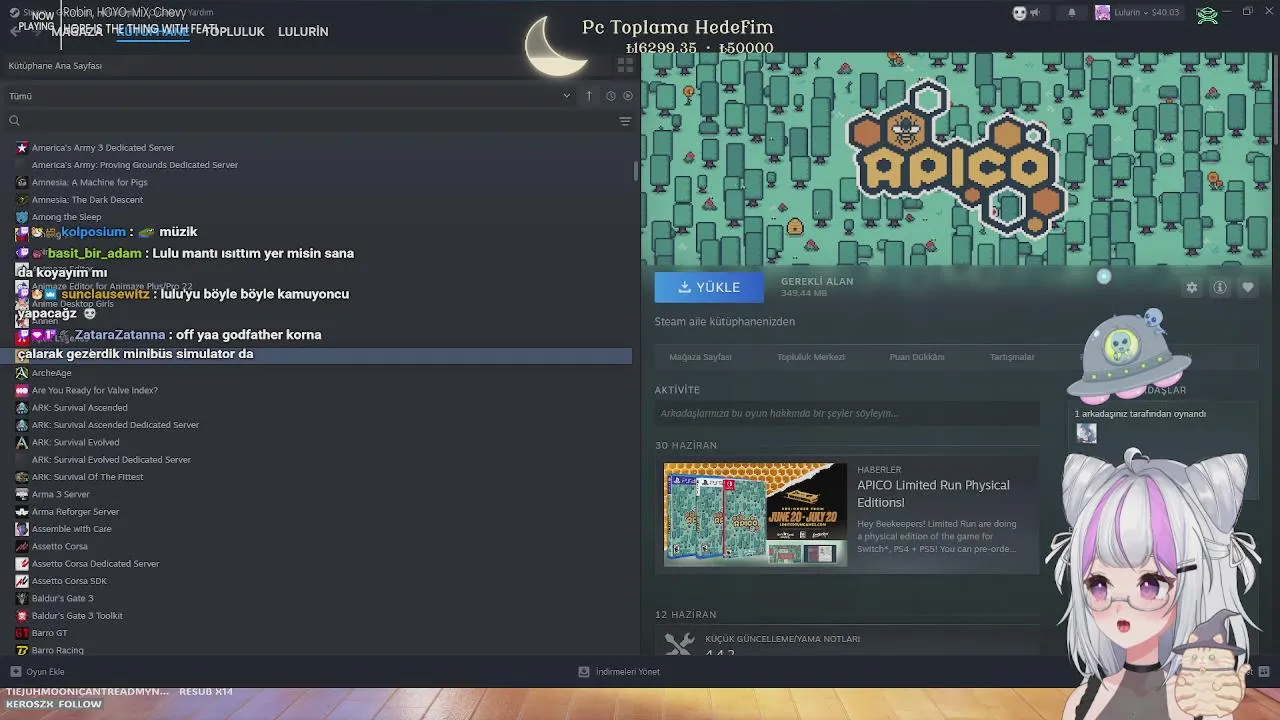Open Mağaza Sayfası link
This screenshot has height=720, width=1280.
pyautogui.click(x=700, y=357)
